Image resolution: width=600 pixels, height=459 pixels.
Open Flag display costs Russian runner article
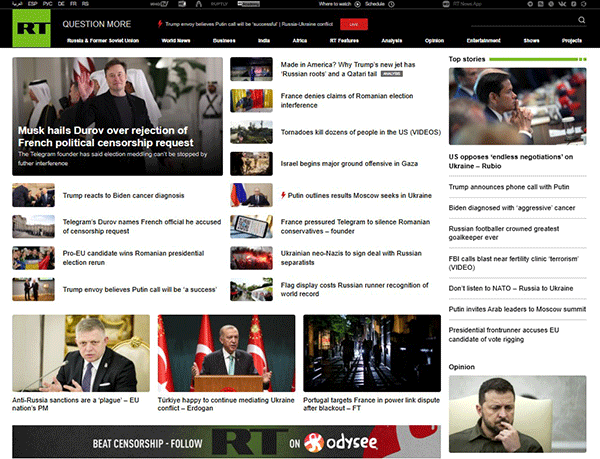pyautogui.click(x=354, y=290)
